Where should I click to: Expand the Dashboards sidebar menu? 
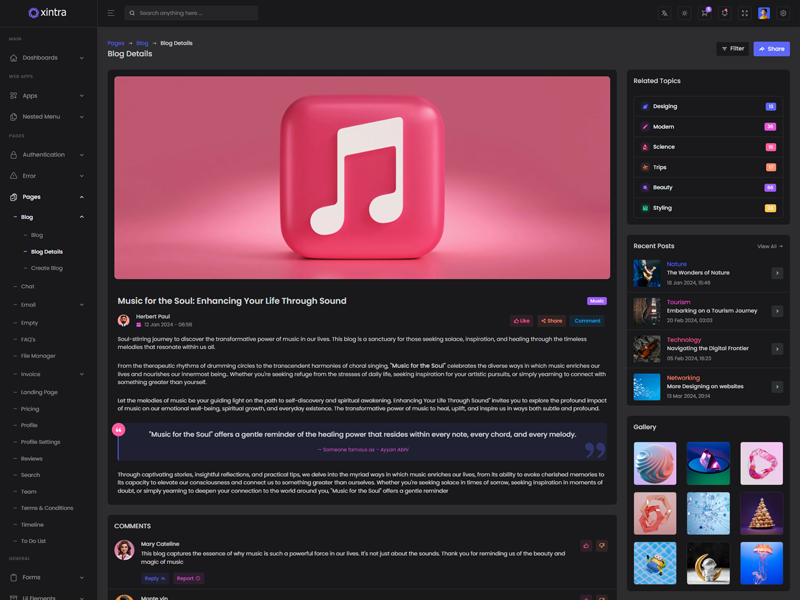coord(48,58)
